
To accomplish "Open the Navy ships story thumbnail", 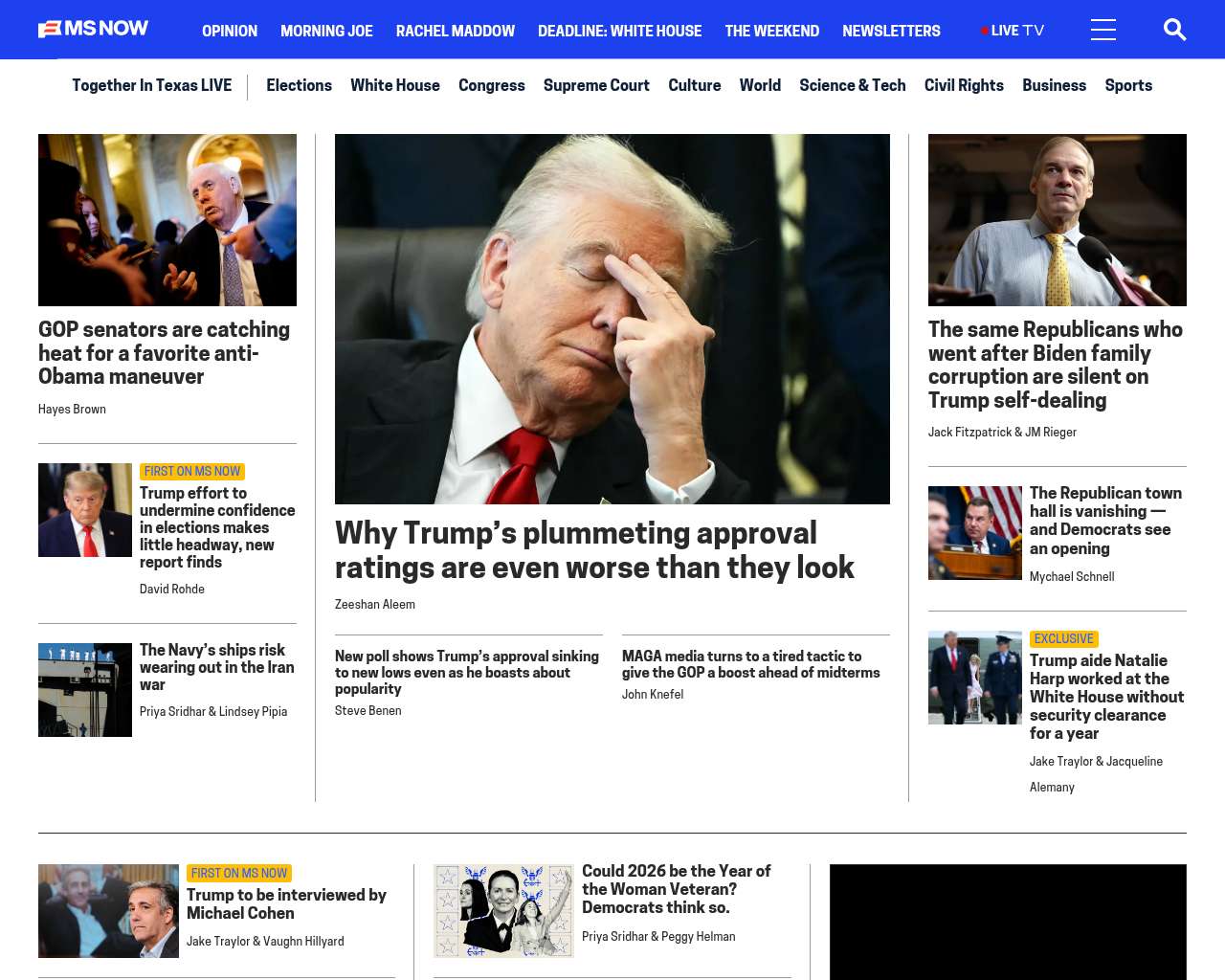I will 85,690.
